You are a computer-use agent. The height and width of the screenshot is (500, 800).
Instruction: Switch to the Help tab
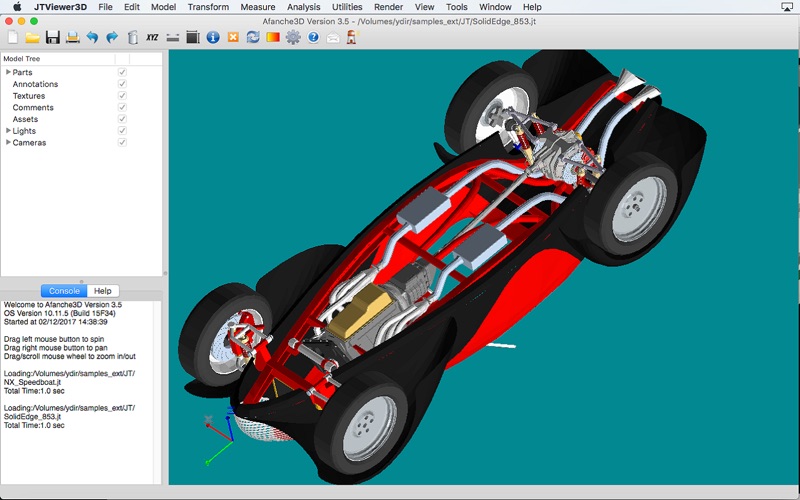pyautogui.click(x=103, y=291)
